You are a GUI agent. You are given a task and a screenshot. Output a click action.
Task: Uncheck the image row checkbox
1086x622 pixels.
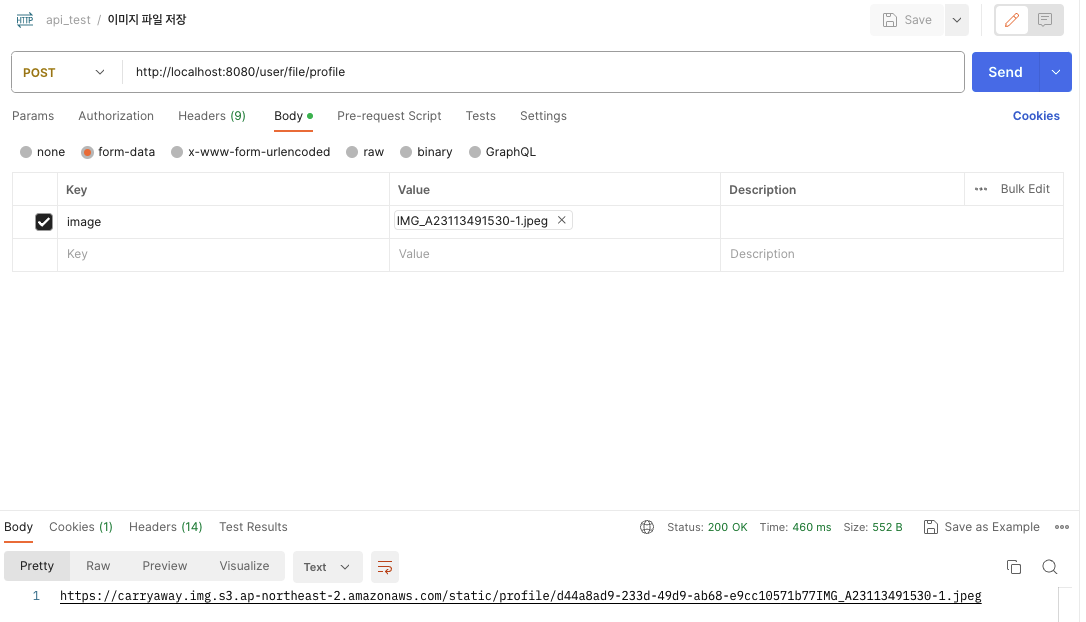click(44, 222)
